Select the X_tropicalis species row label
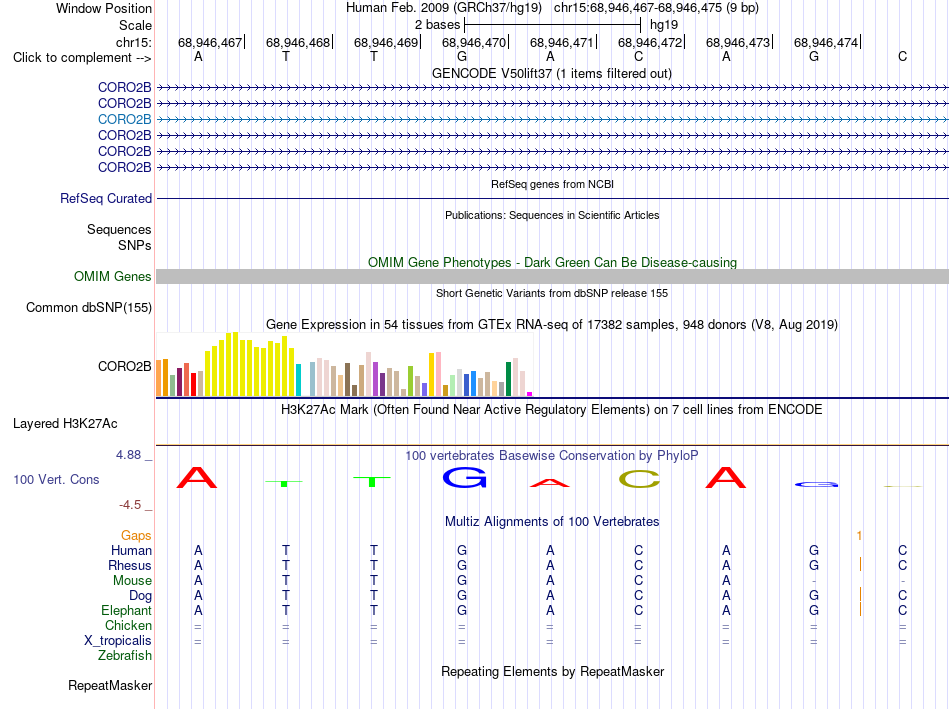Image resolution: width=950 pixels, height=709 pixels. click(x=118, y=641)
